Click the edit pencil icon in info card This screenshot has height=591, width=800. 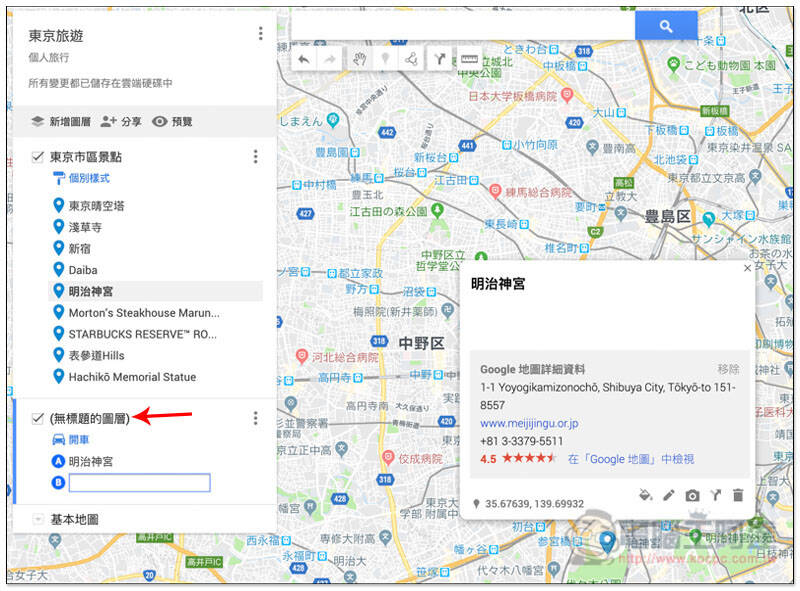click(668, 495)
